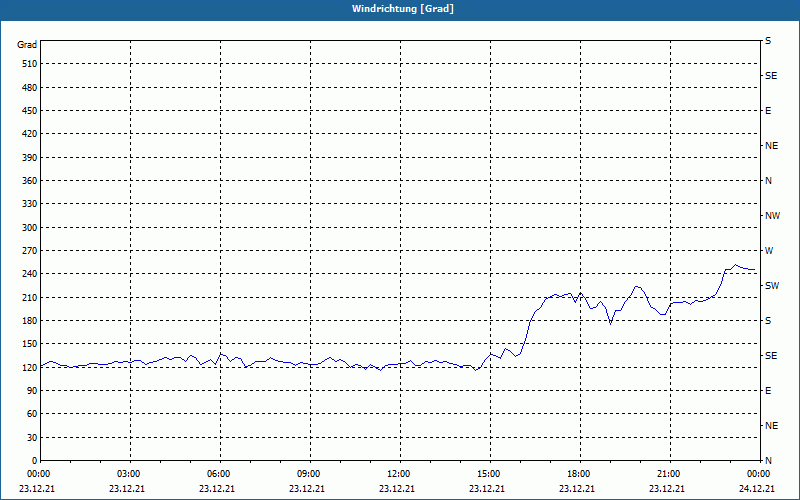Select the 270 y-axis value

(x=30, y=251)
